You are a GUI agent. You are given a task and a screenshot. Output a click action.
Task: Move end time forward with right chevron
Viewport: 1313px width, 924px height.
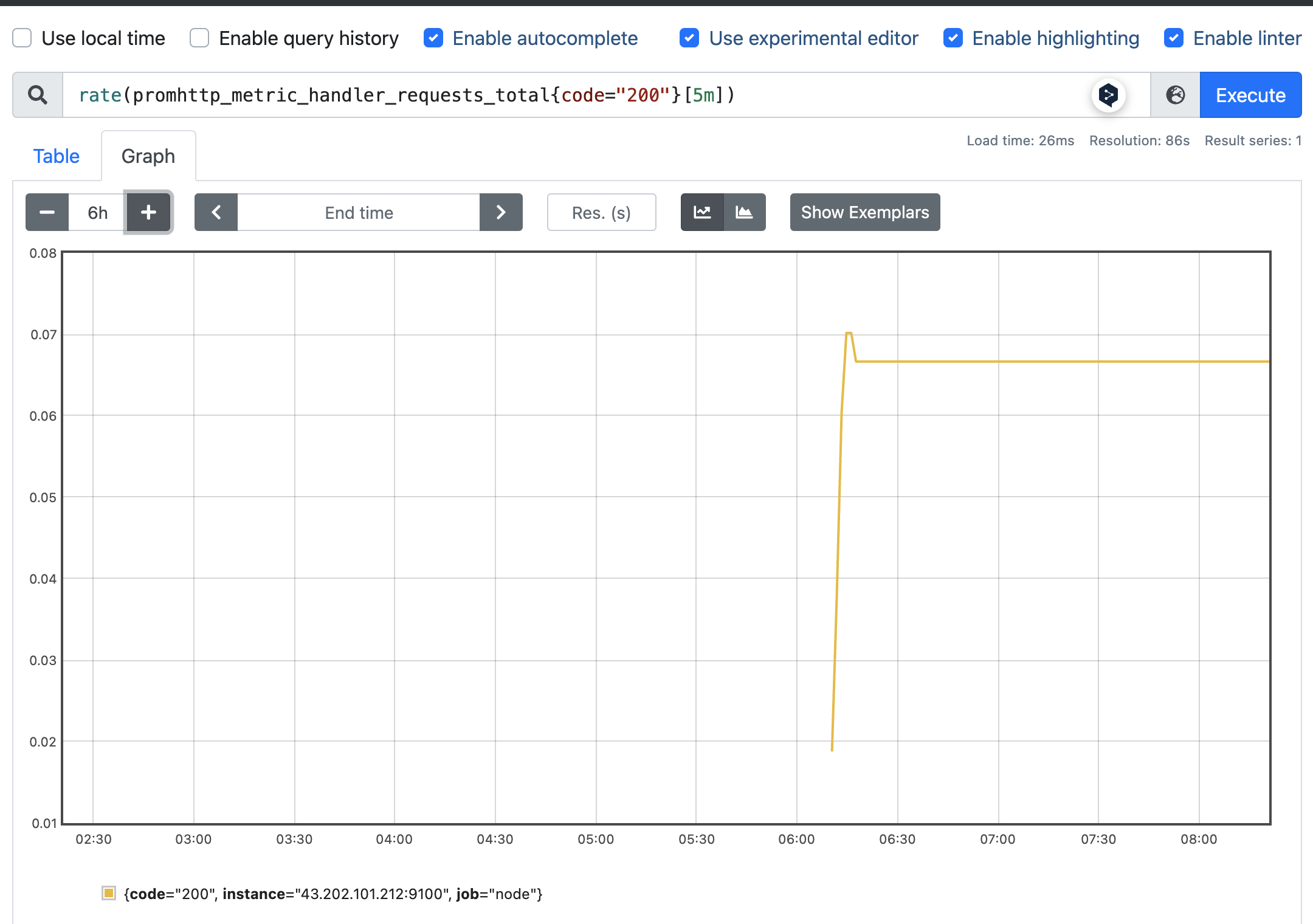coord(501,212)
